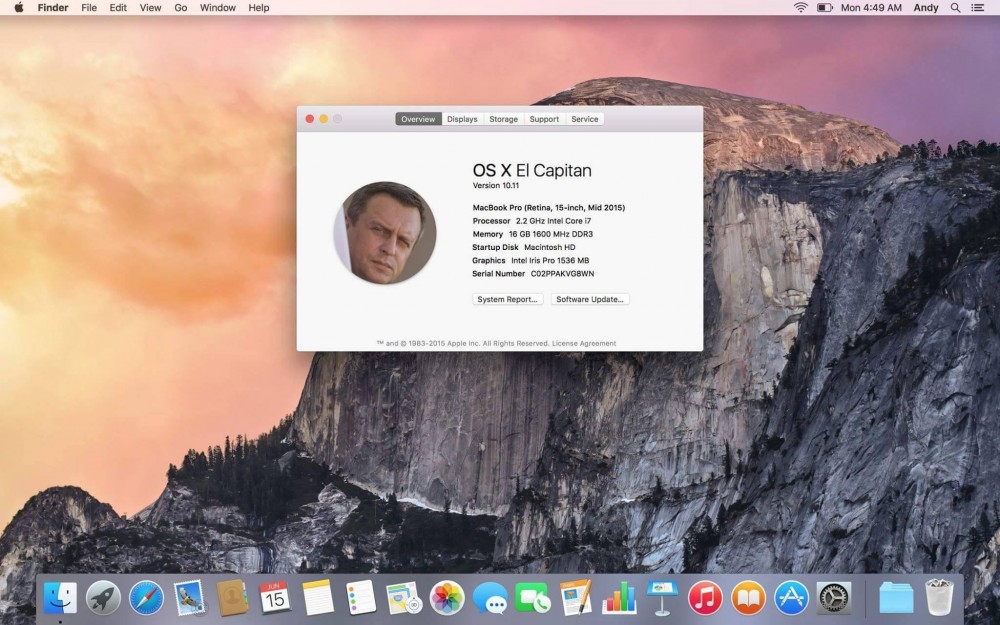
Task: Open the File menu
Action: [89, 8]
